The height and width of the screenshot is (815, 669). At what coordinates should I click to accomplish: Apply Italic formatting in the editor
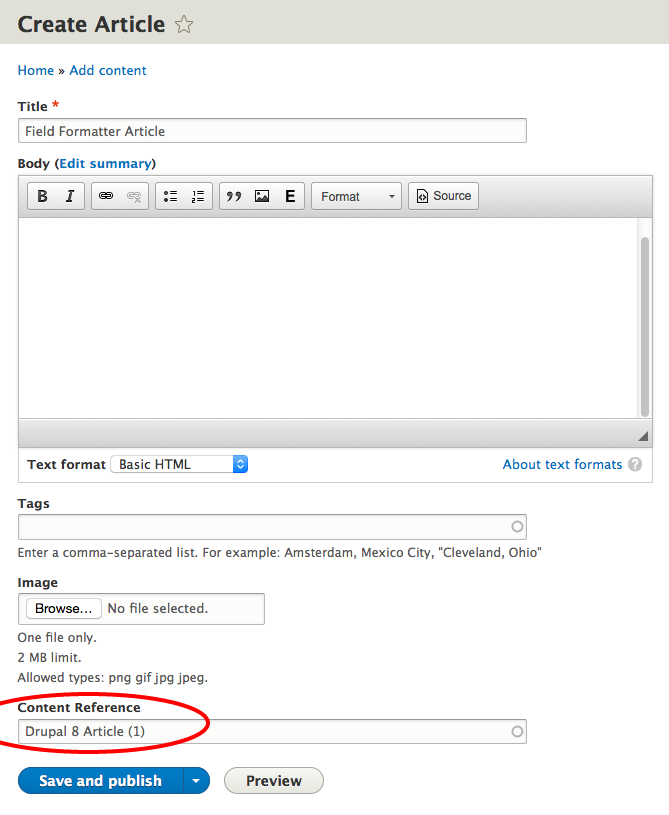[x=69, y=196]
